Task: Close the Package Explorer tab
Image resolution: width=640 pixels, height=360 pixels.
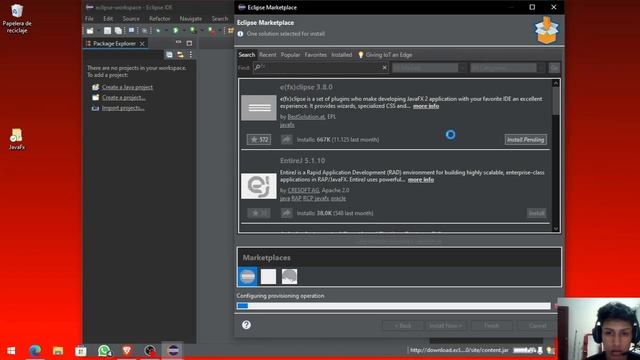Action: point(142,44)
